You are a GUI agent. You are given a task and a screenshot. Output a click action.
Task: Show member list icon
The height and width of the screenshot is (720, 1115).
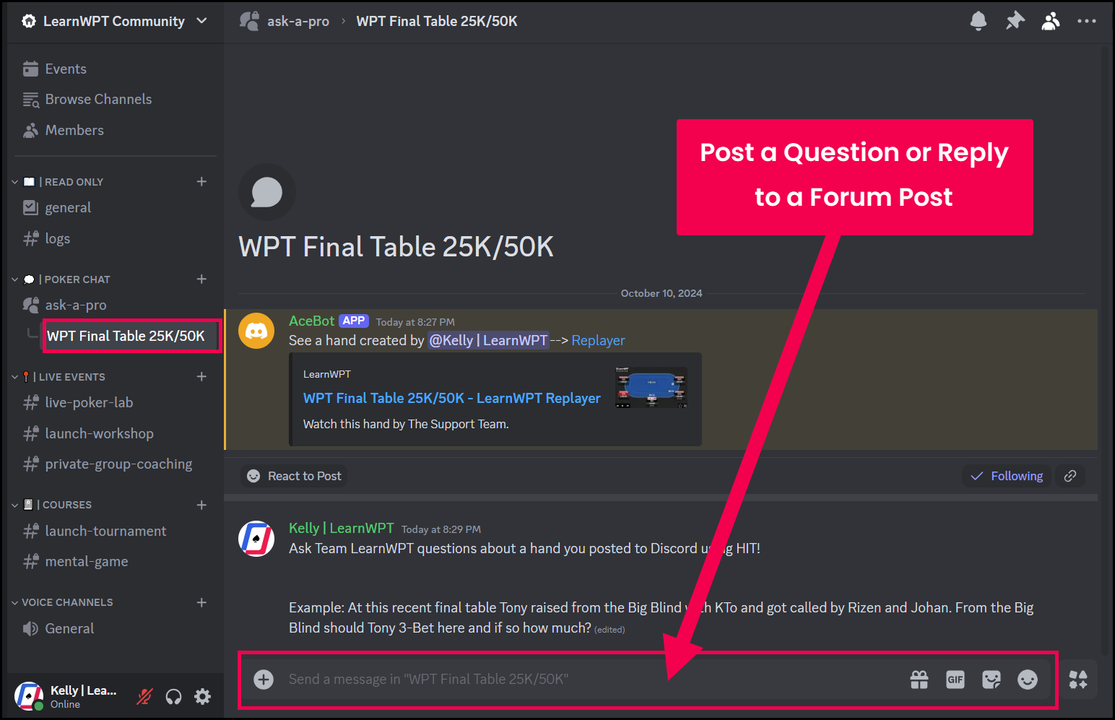tap(1050, 21)
